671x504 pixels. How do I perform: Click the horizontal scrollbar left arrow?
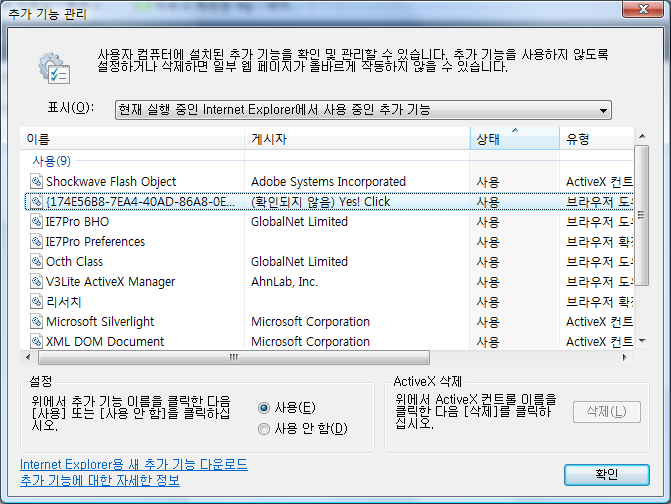28,357
